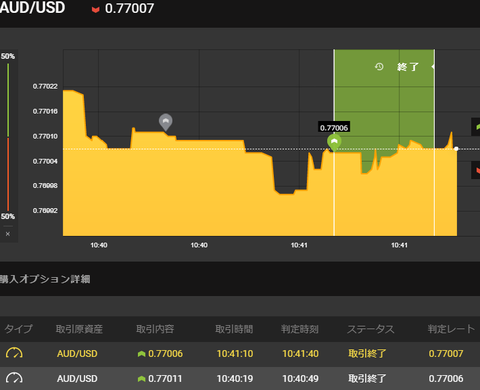Click the 取引原資産 column header
Viewport: 480px width, 390px height.
(x=79, y=329)
